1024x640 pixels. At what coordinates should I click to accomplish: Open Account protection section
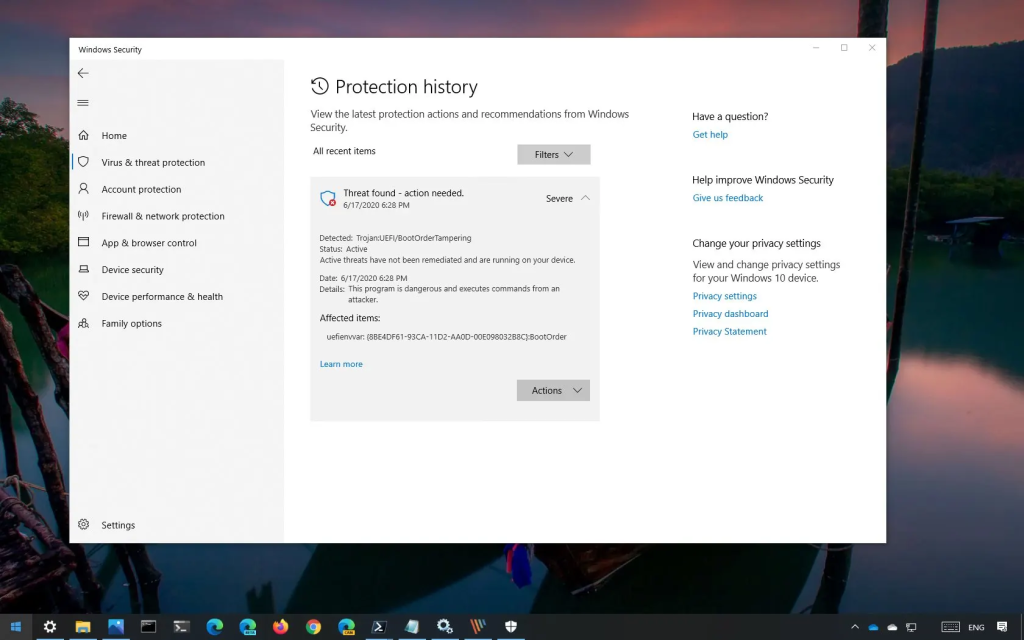pyautogui.click(x=141, y=189)
